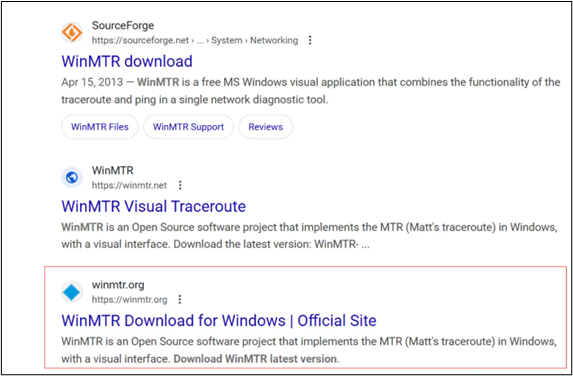Image resolution: width=573 pixels, height=376 pixels.
Task: Click the WinMTR globe favicon
Action: pyautogui.click(x=72, y=178)
